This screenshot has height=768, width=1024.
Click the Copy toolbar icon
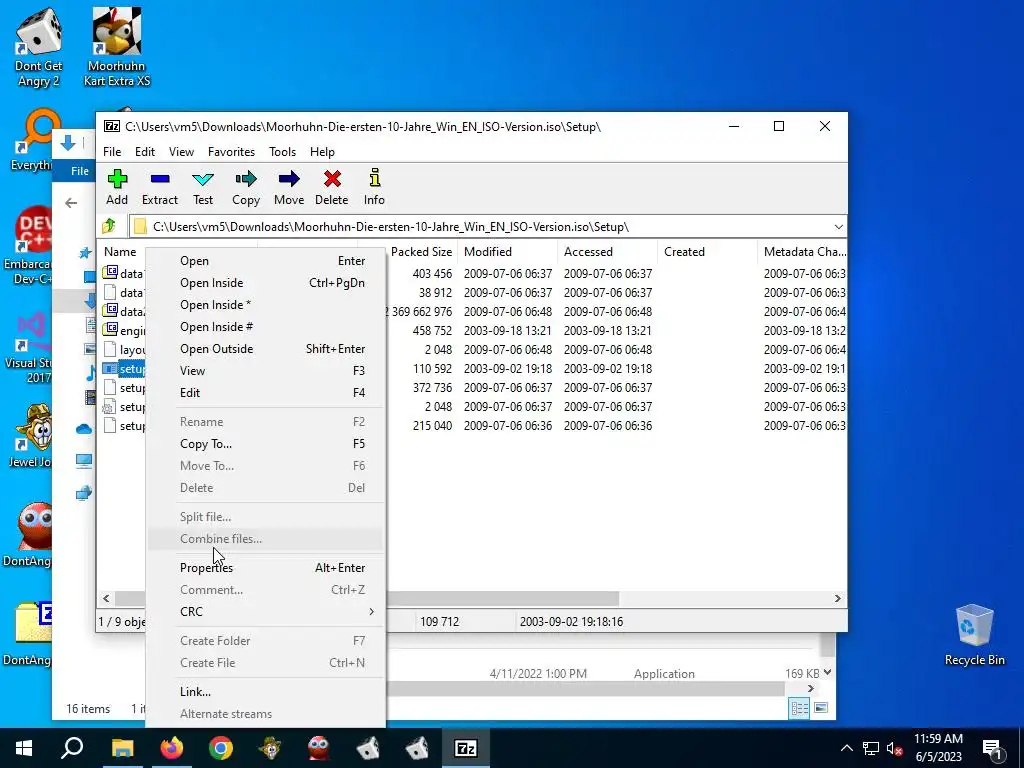click(x=246, y=179)
